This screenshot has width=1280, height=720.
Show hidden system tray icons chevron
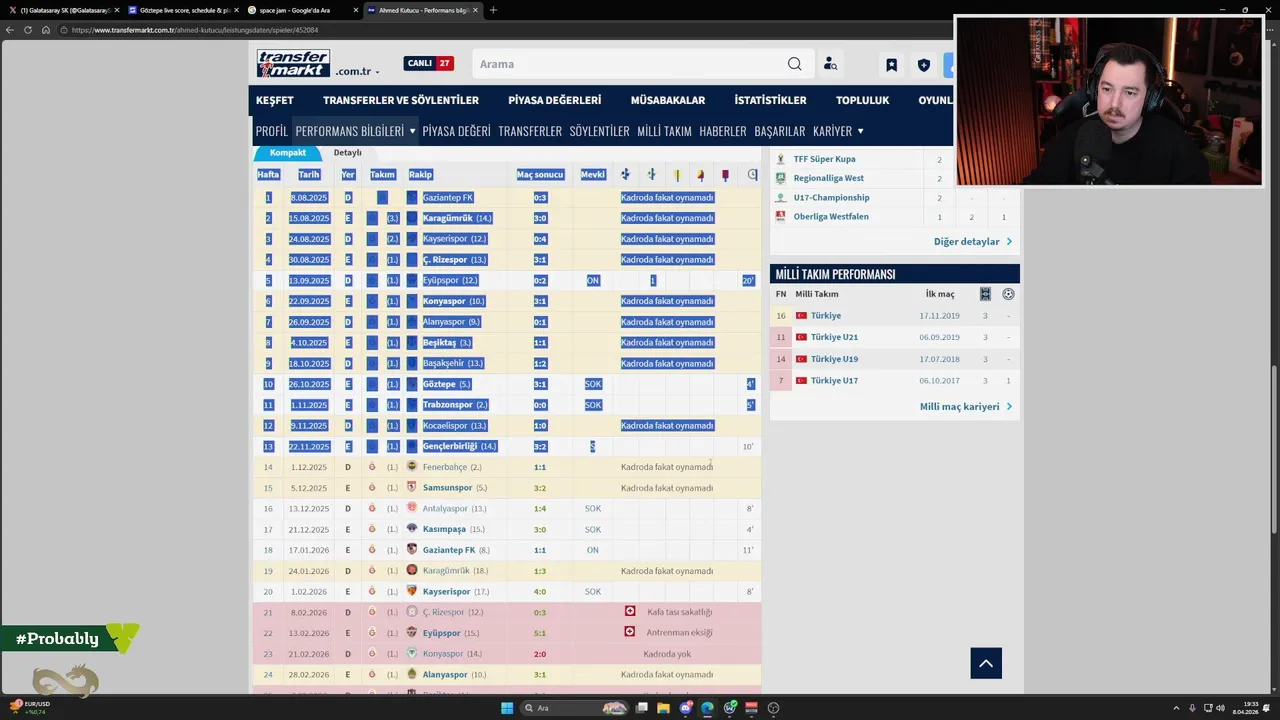(1176, 708)
